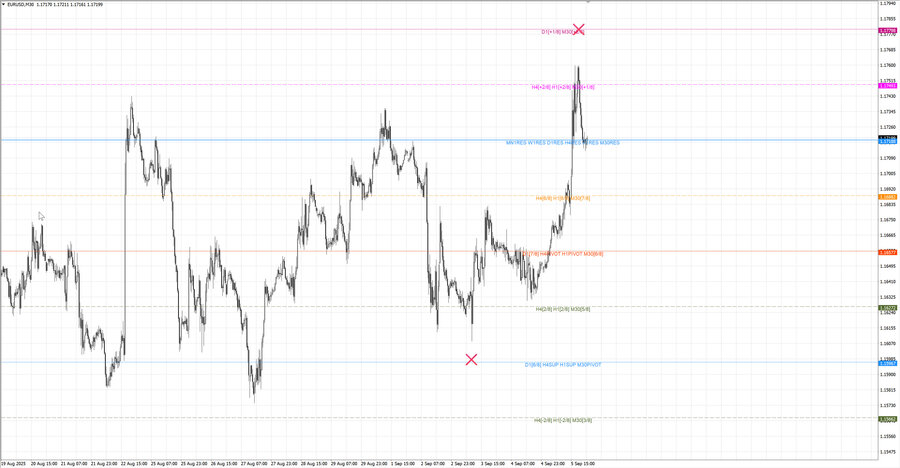Click the 1.16665 price scale value
The image size is (900, 468).
pos(887,235)
